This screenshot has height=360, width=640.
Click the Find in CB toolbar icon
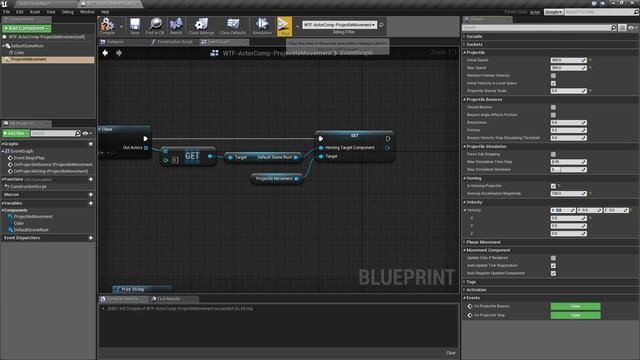[155, 26]
